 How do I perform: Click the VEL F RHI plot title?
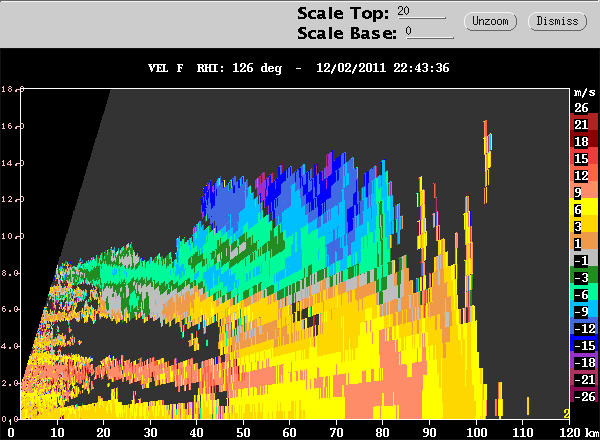point(299,68)
